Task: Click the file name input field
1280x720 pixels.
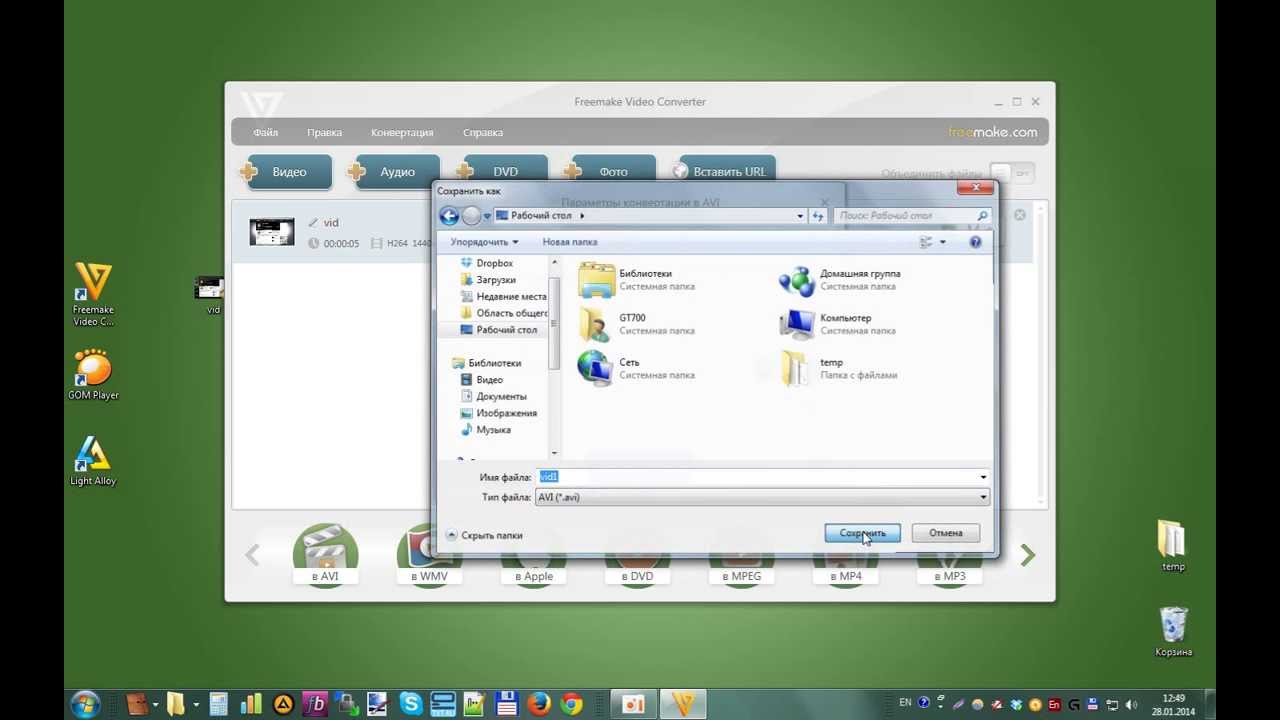Action: click(762, 478)
